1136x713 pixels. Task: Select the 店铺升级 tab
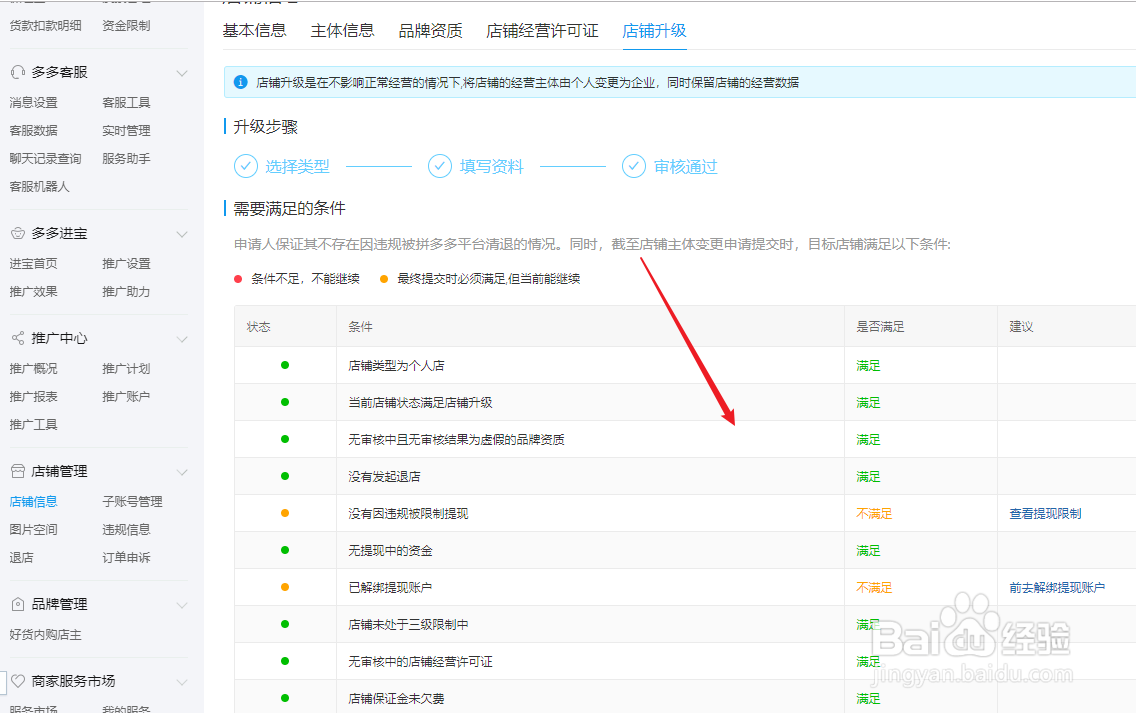(x=654, y=30)
